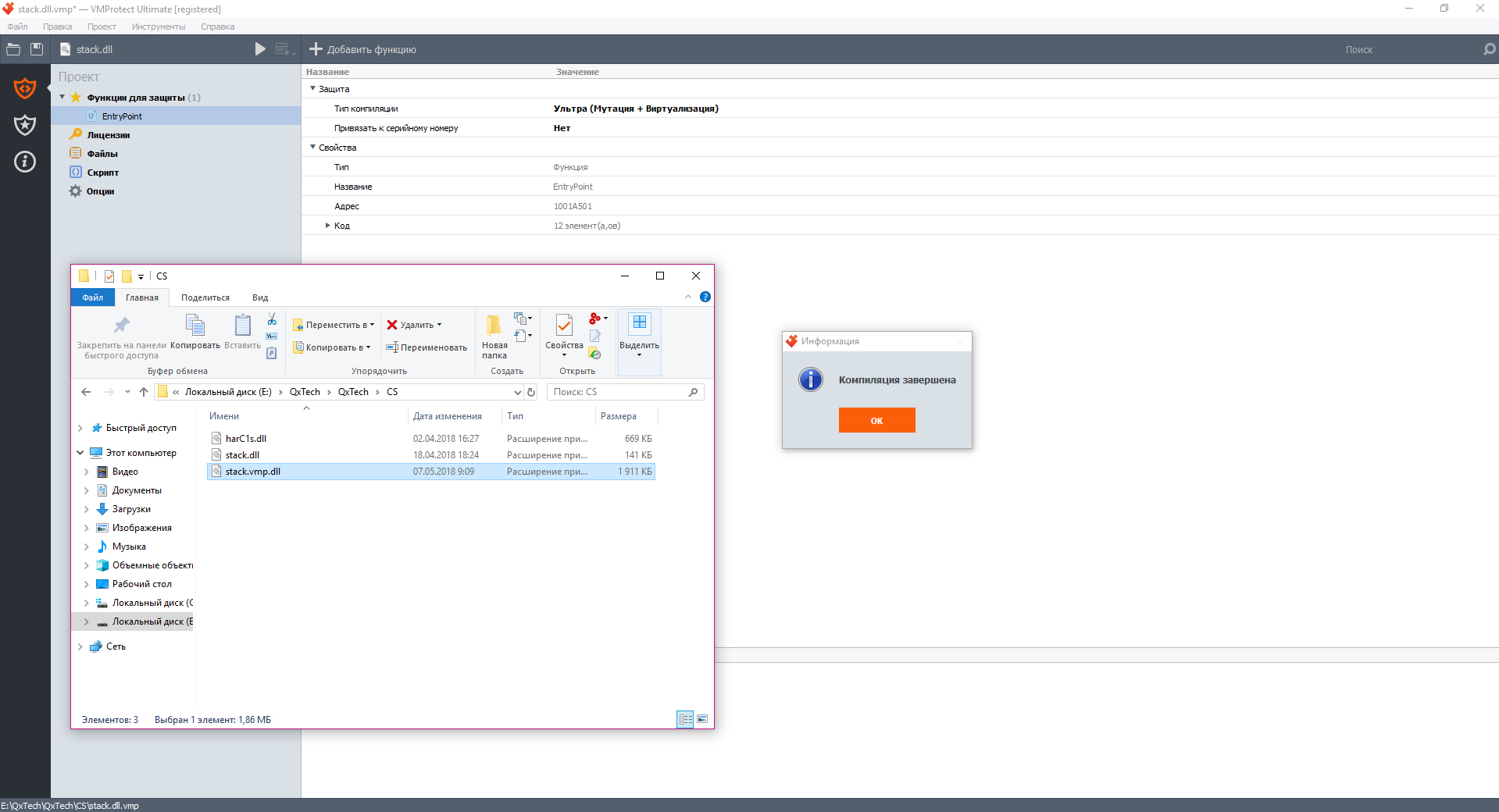Click Удалить in Explorer ribbon

click(x=415, y=325)
